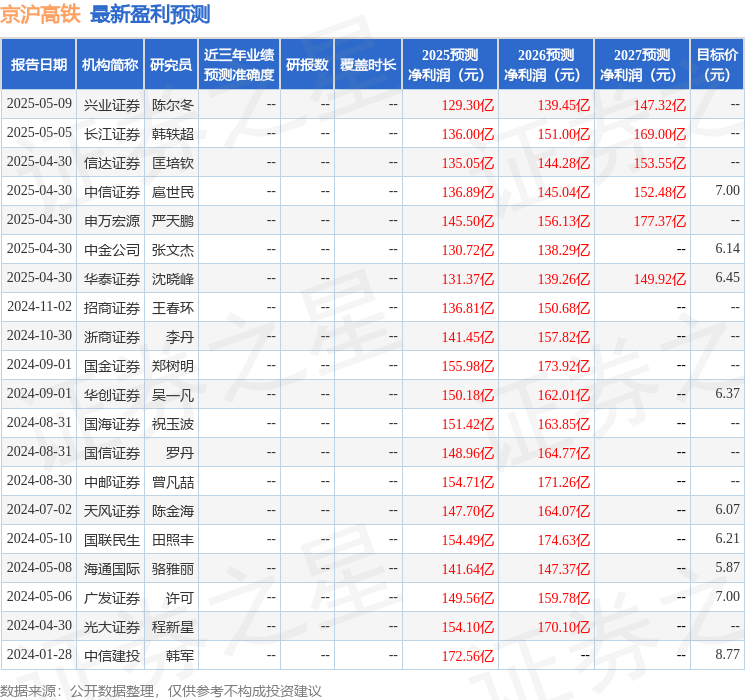Click the 近三年业绩预测准确度 column header
The image size is (745, 700).
click(x=238, y=65)
